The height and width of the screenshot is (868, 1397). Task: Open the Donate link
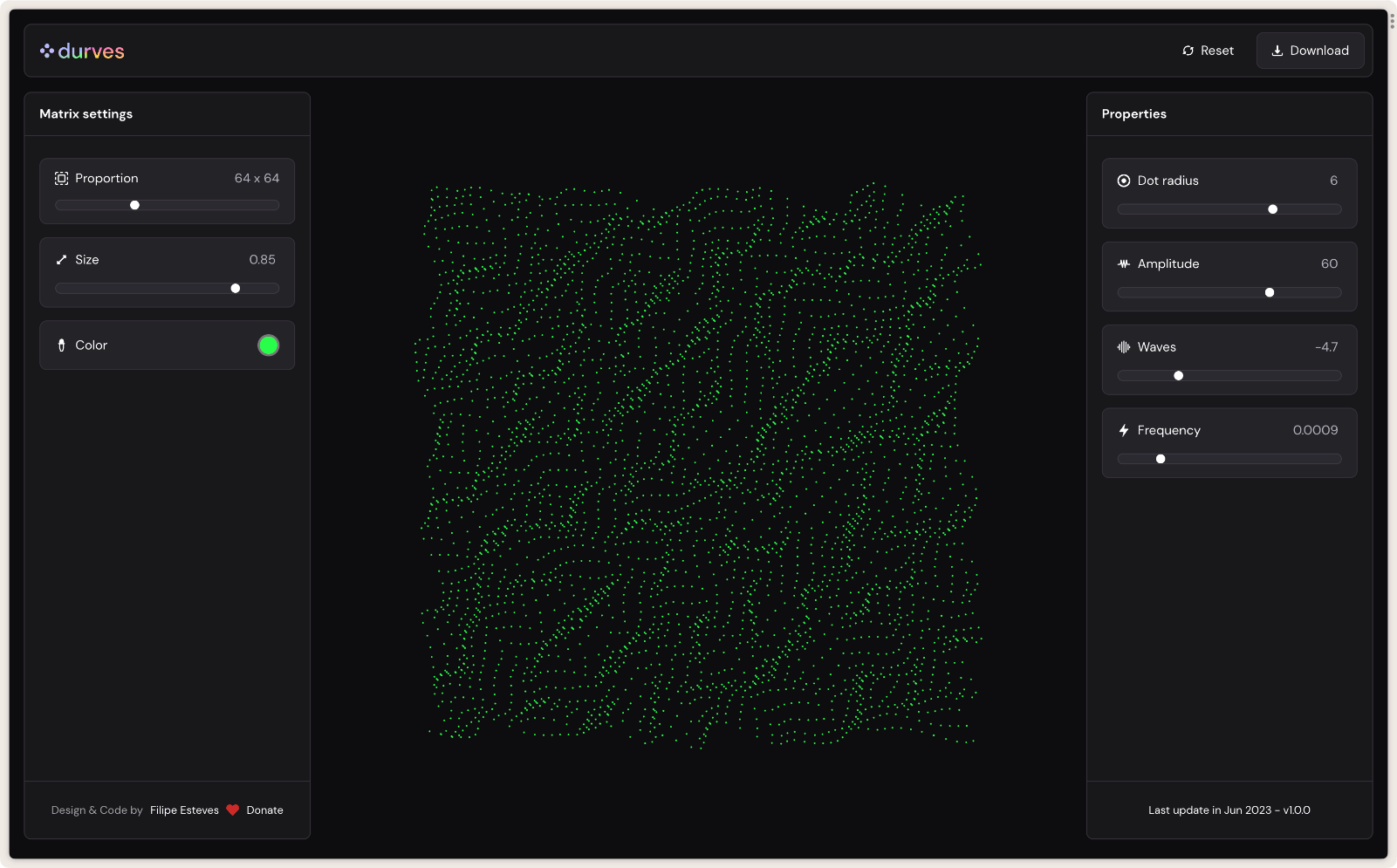tap(264, 810)
